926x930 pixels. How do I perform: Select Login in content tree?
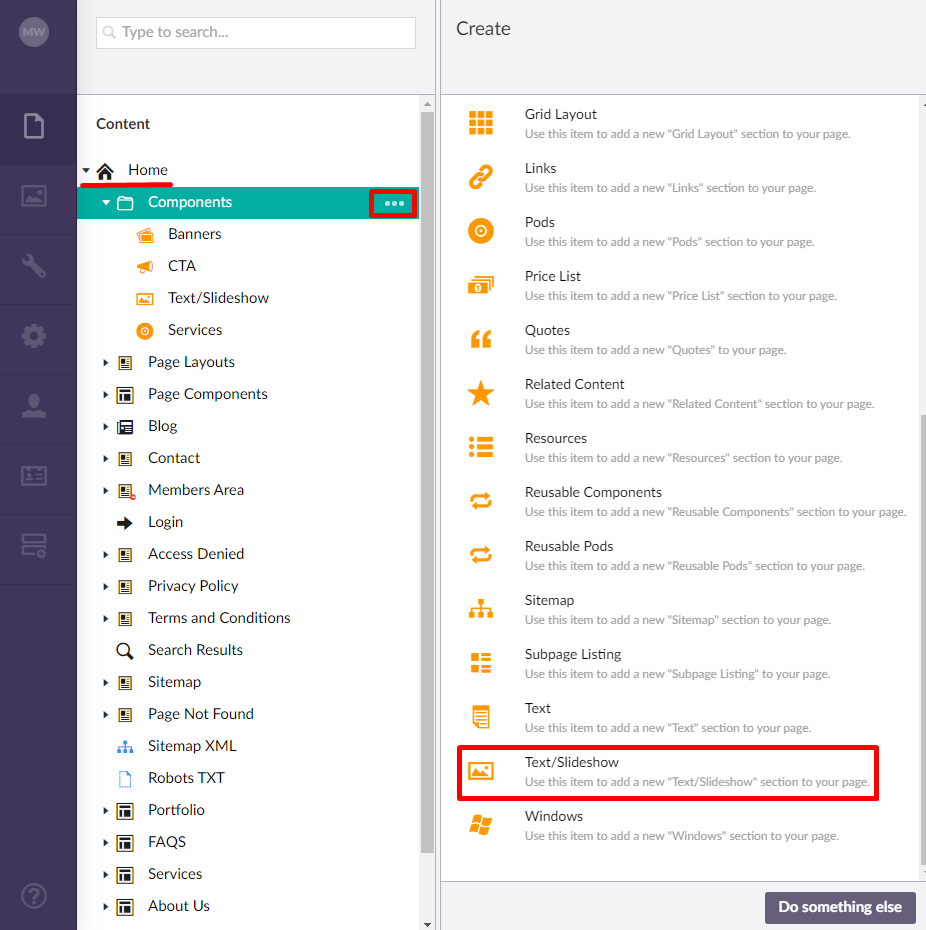click(166, 522)
